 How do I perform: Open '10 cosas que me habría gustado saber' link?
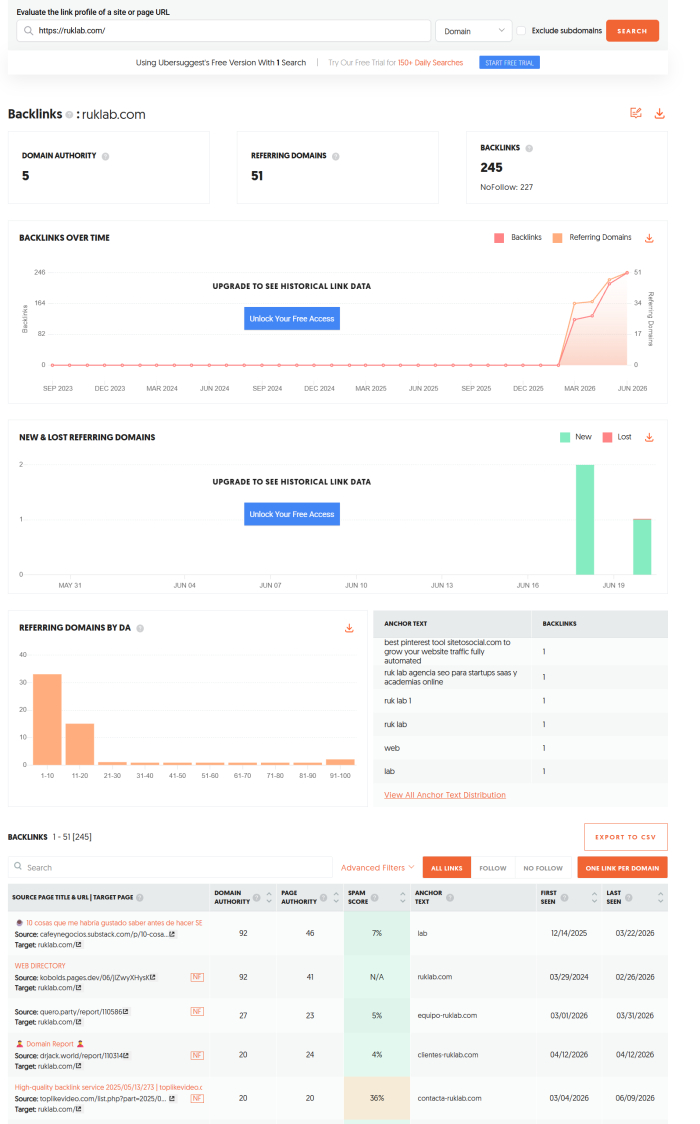click(x=114, y=923)
